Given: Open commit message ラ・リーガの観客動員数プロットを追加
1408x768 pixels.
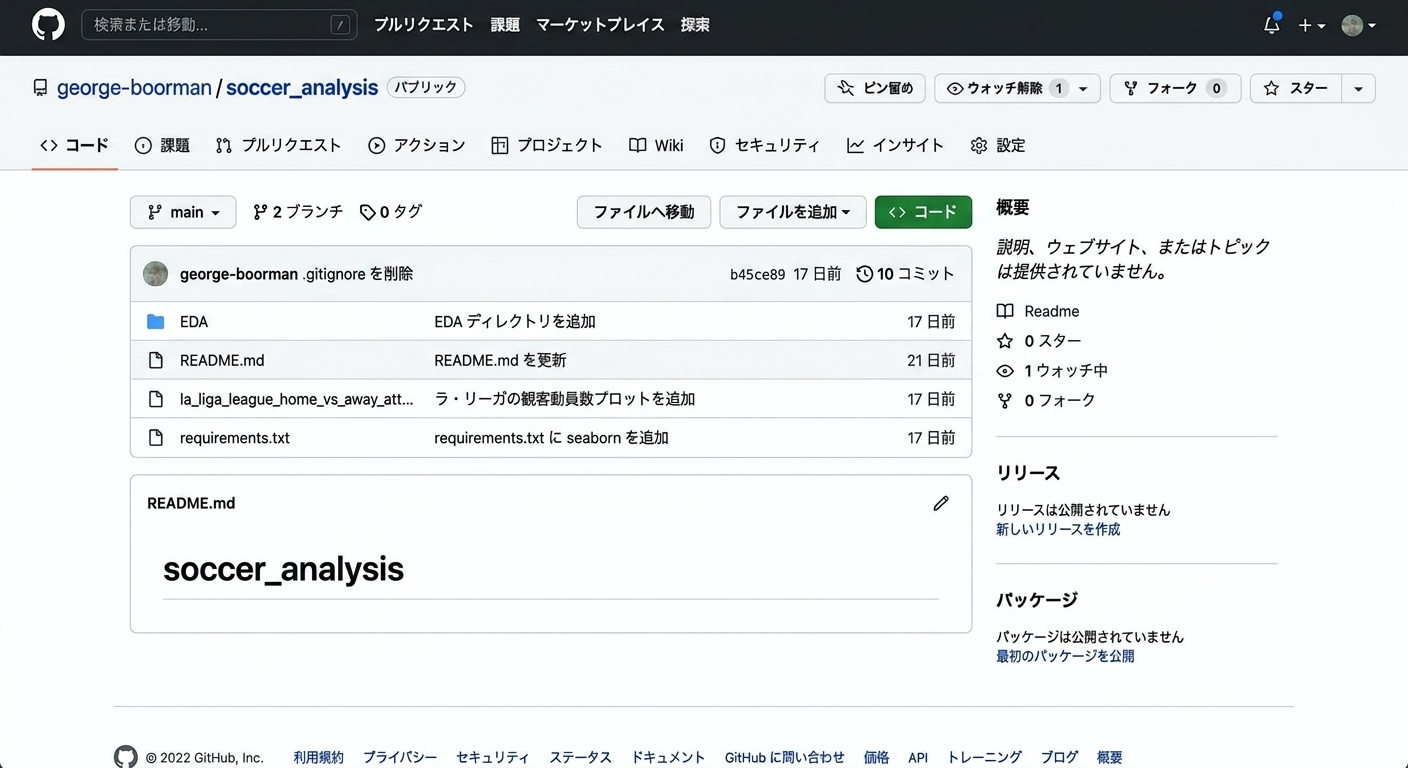Looking at the screenshot, I should coord(565,399).
